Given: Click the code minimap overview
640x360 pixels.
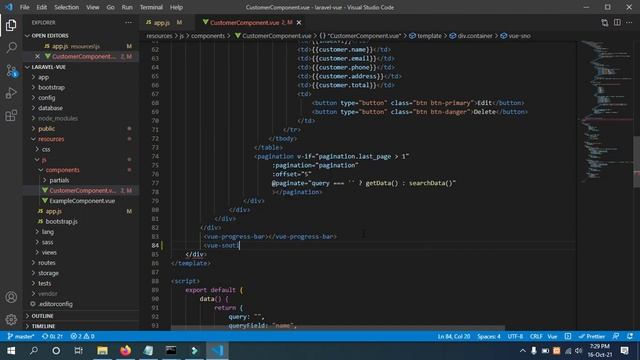Looking at the screenshot, I should (606, 112).
